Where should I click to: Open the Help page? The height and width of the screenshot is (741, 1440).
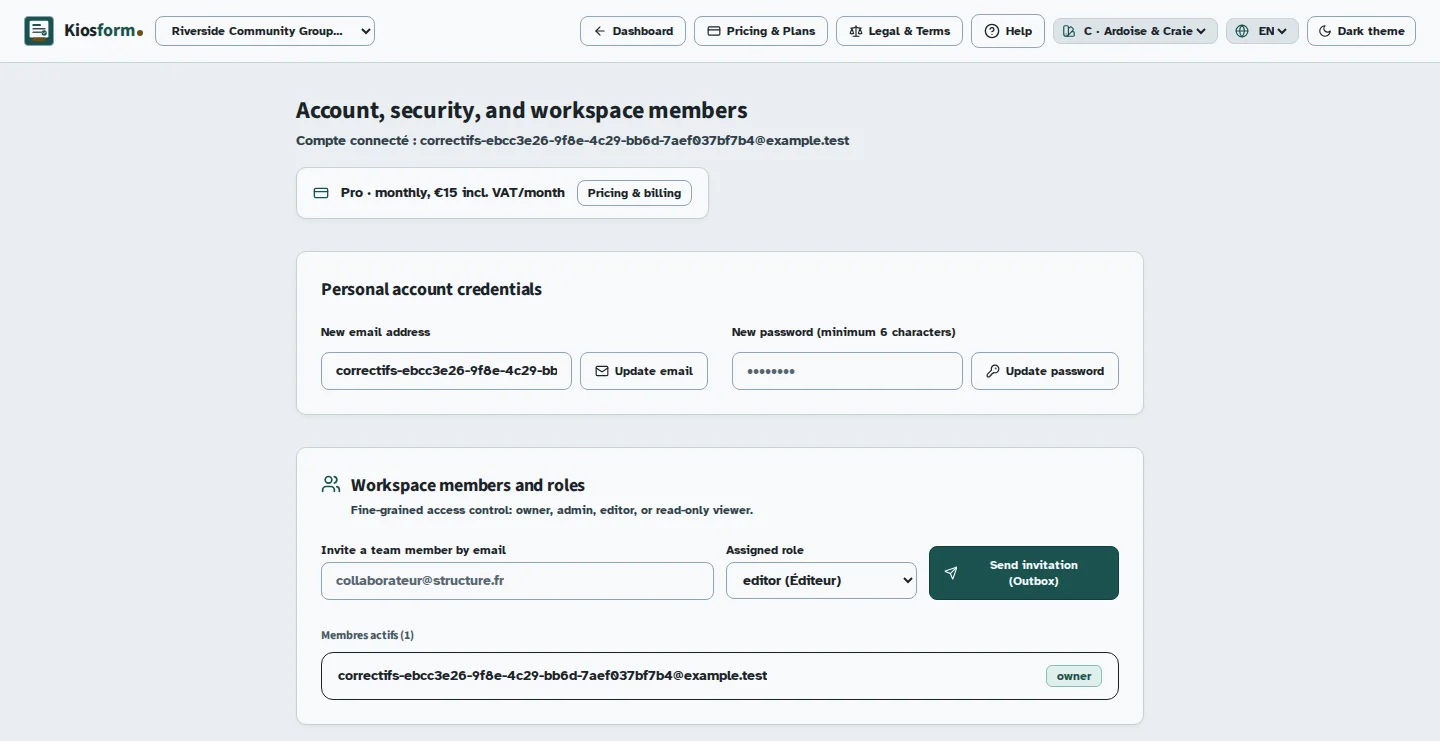point(1008,31)
